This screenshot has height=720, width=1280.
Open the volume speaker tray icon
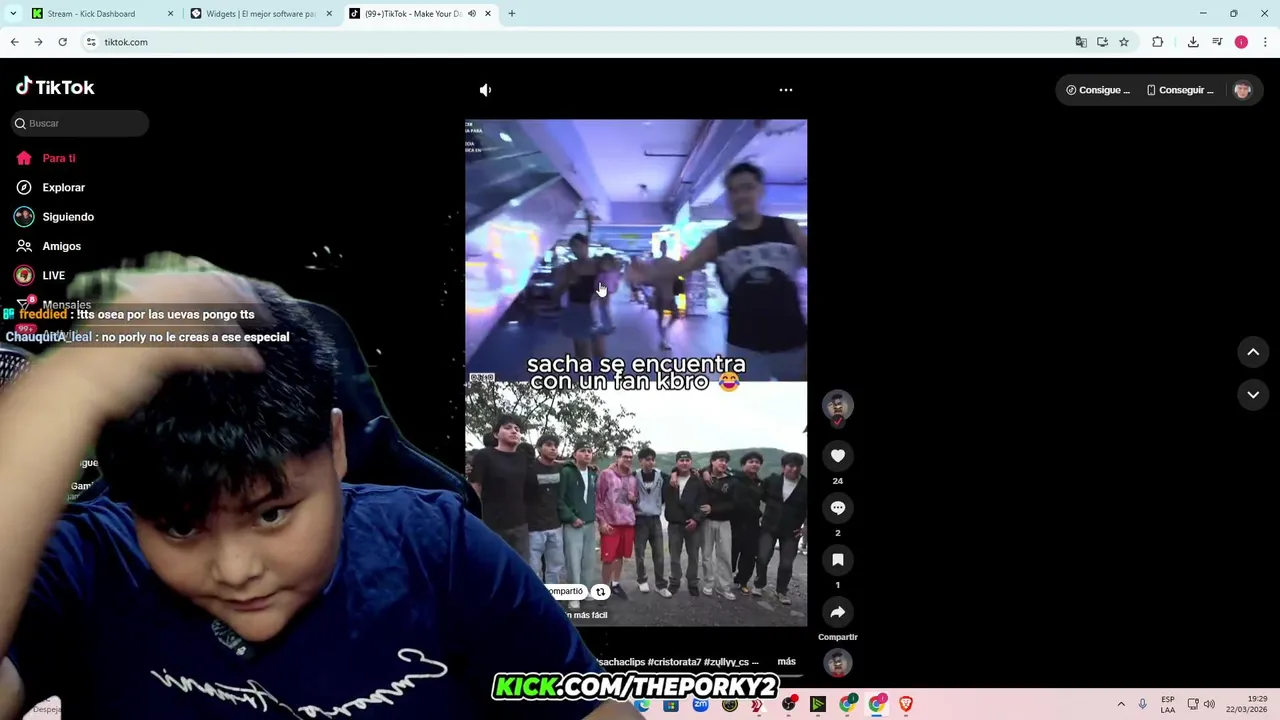coord(1209,704)
